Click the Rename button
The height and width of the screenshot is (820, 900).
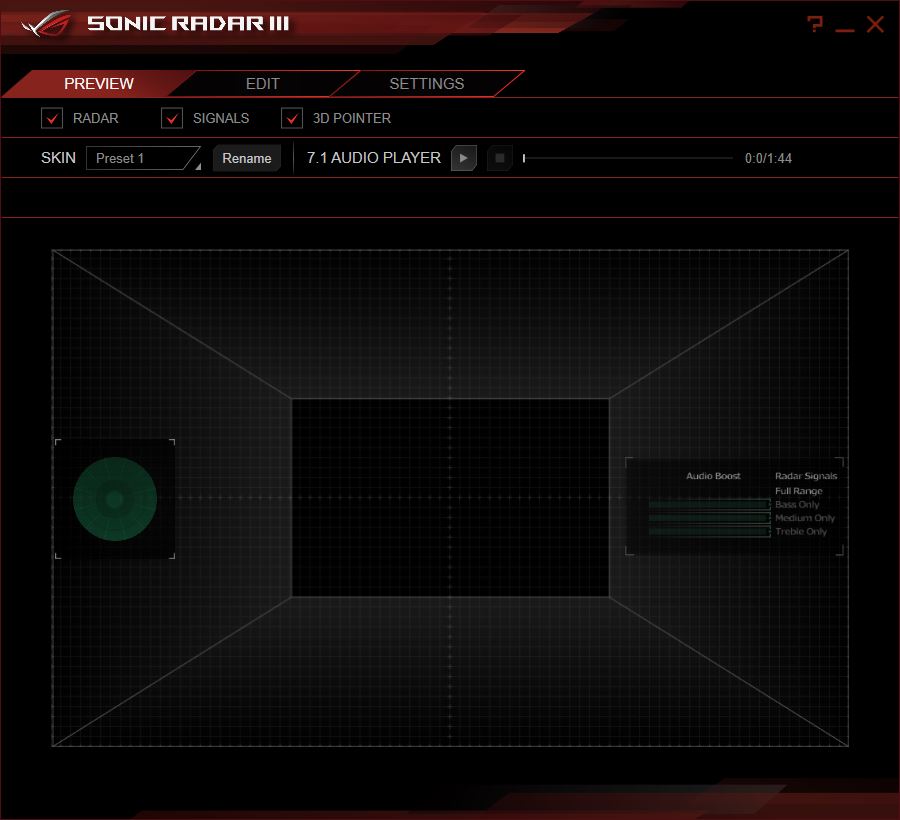point(247,158)
